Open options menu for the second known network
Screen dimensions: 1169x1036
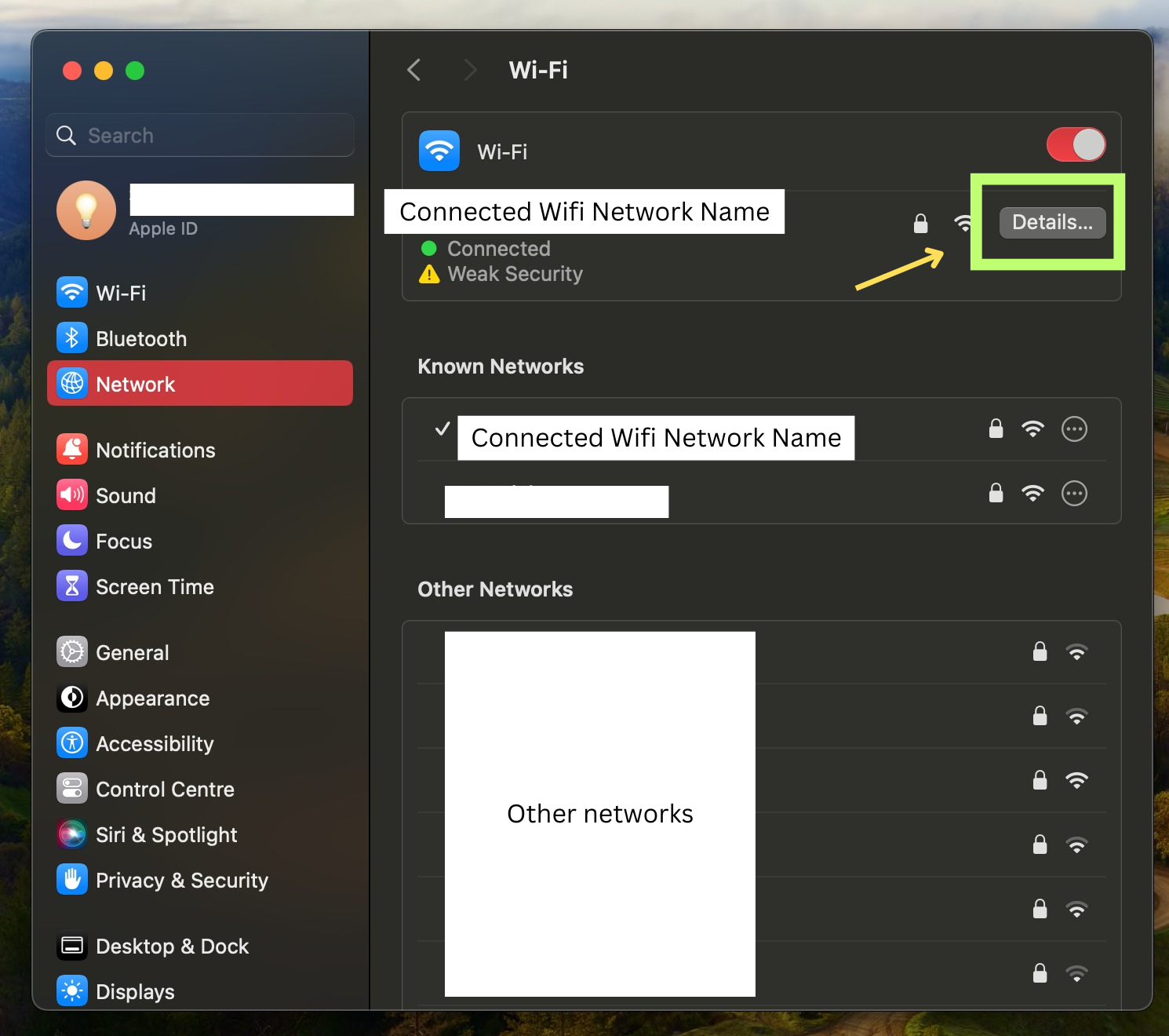tap(1074, 493)
